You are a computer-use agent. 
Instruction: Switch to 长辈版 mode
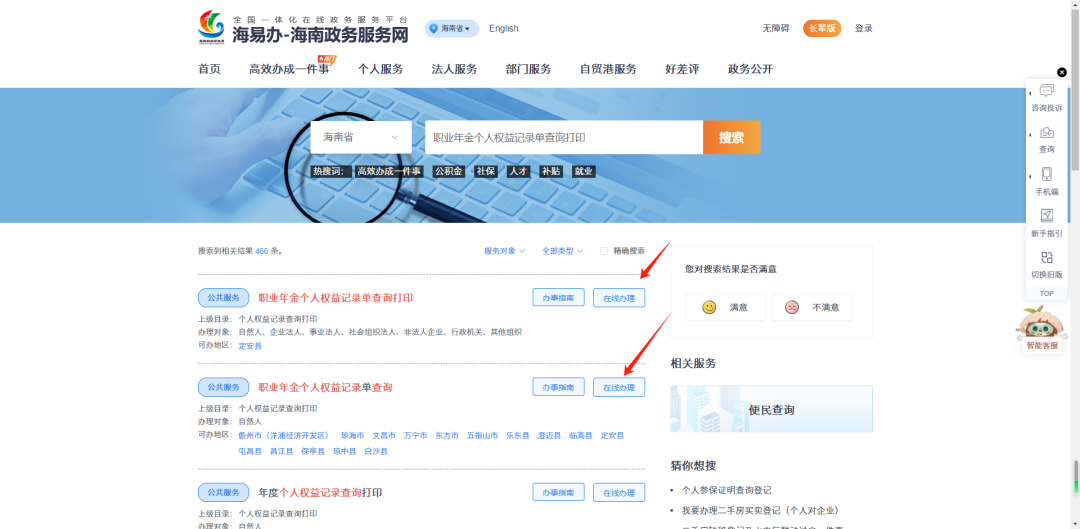click(x=822, y=28)
